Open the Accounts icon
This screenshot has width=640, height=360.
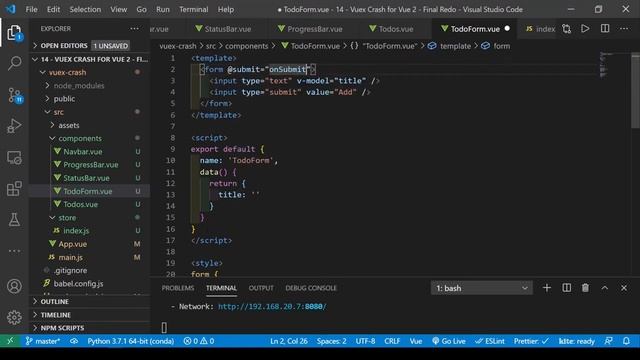pos(14,286)
